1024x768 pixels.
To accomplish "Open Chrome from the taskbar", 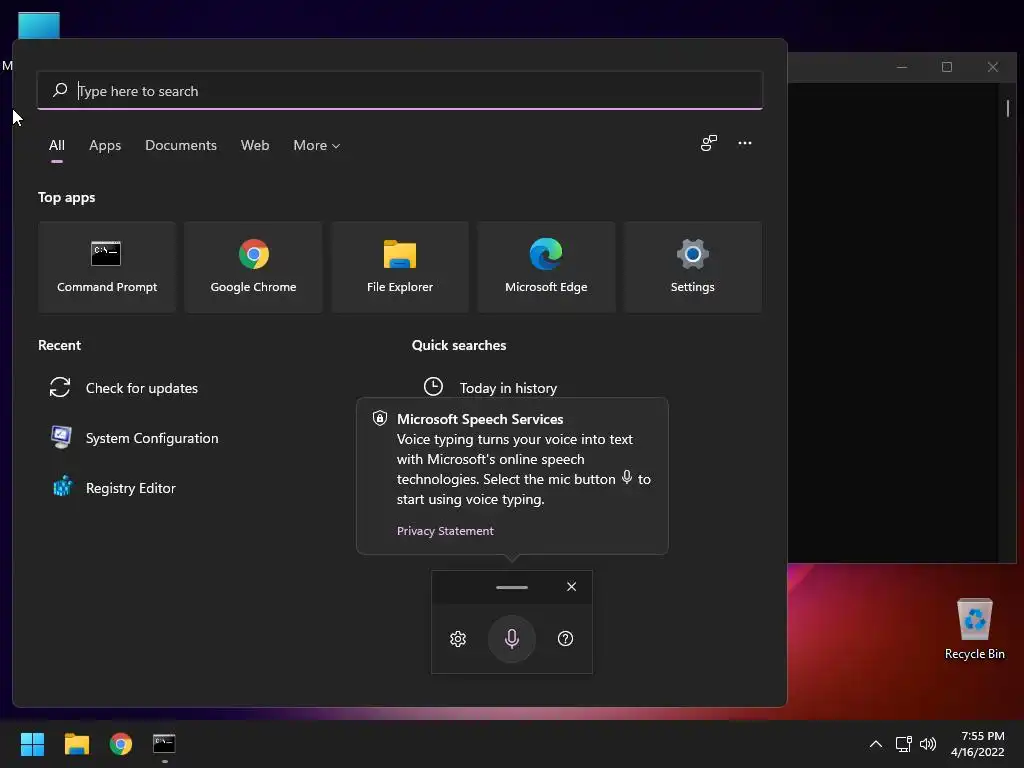I will tap(121, 744).
